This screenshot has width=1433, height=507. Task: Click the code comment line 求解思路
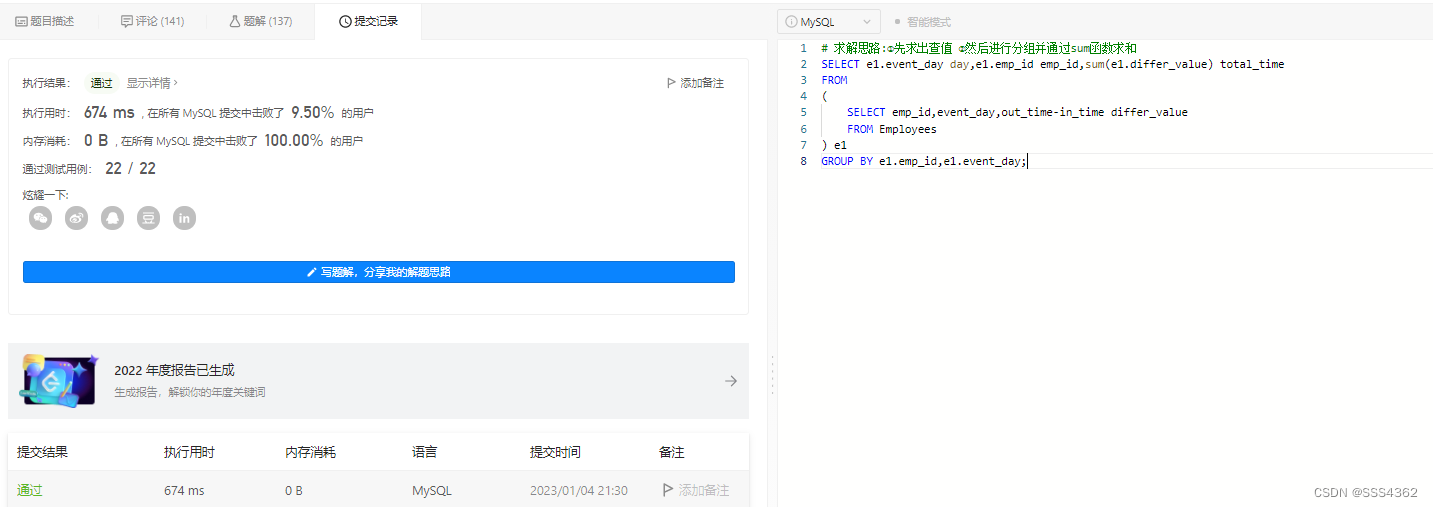[x=978, y=48]
